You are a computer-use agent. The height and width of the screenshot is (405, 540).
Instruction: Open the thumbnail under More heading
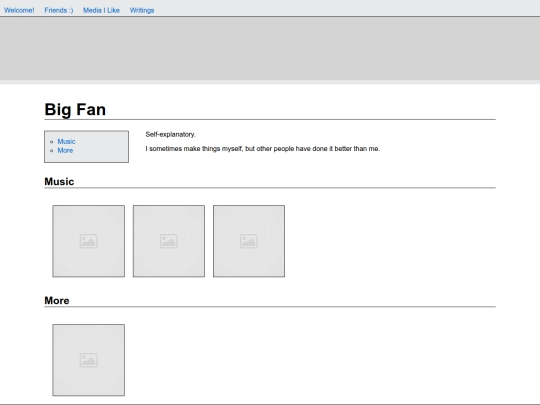pos(89,360)
